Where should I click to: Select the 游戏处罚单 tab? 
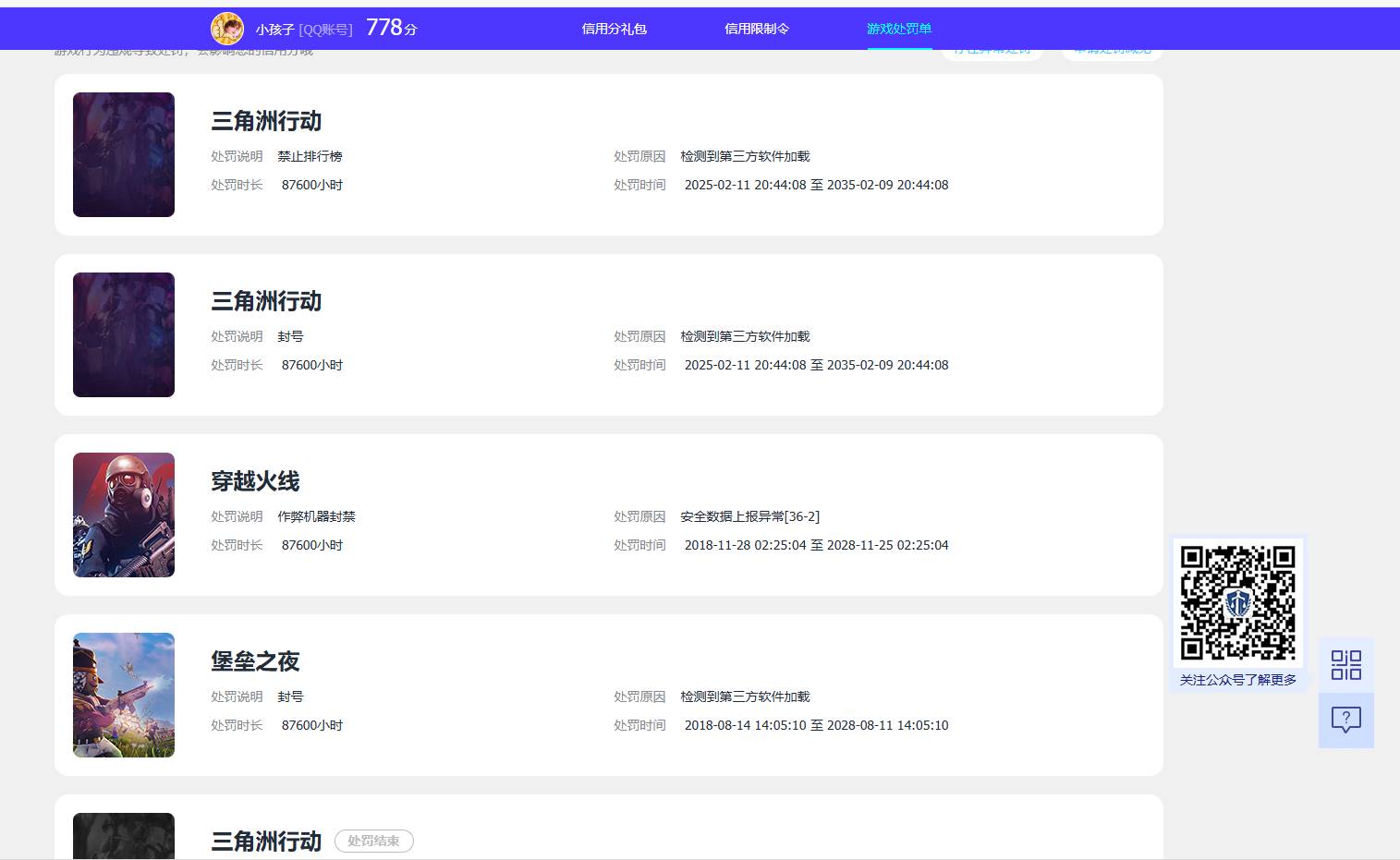[898, 29]
